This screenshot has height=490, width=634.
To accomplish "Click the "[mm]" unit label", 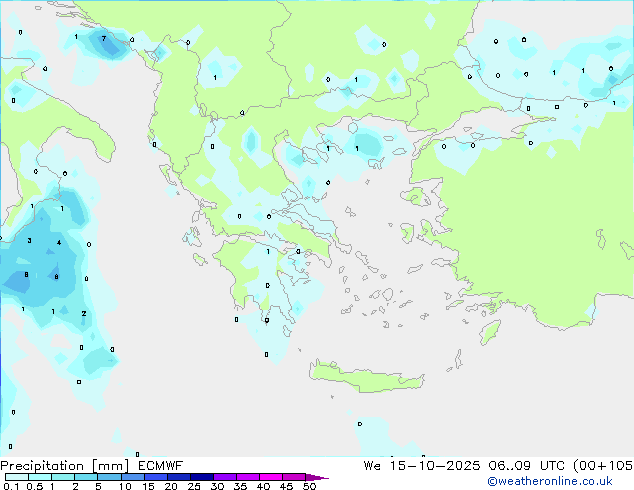I will [111, 466].
